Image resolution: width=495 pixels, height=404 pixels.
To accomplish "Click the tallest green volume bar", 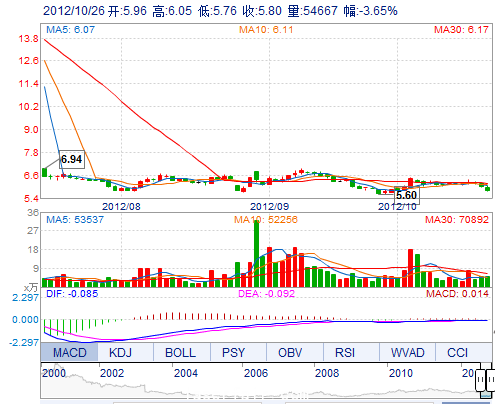I will 256,253.
